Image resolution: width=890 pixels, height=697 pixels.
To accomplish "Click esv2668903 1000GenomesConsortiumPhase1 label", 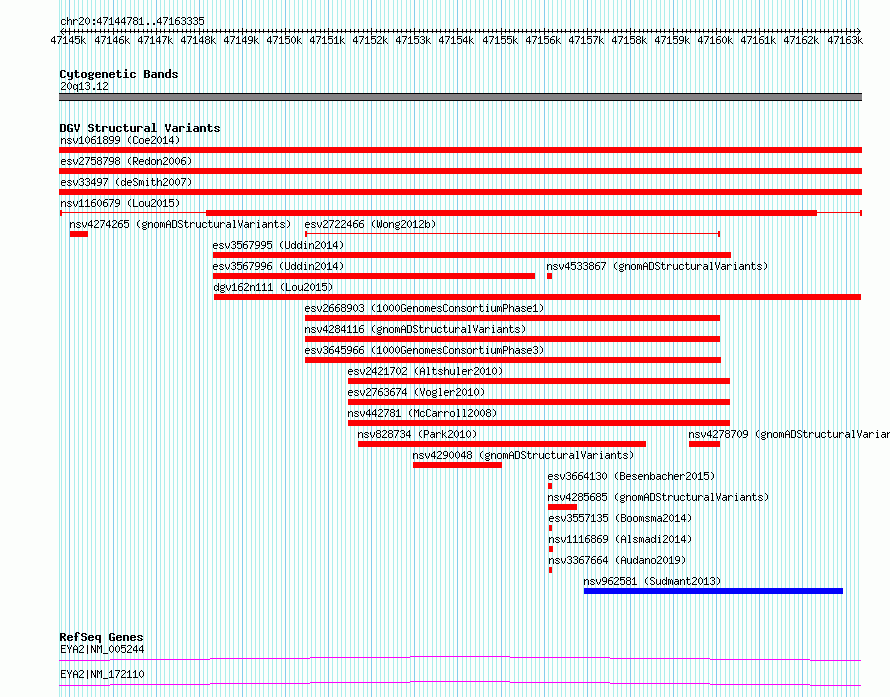I will tap(424, 308).
